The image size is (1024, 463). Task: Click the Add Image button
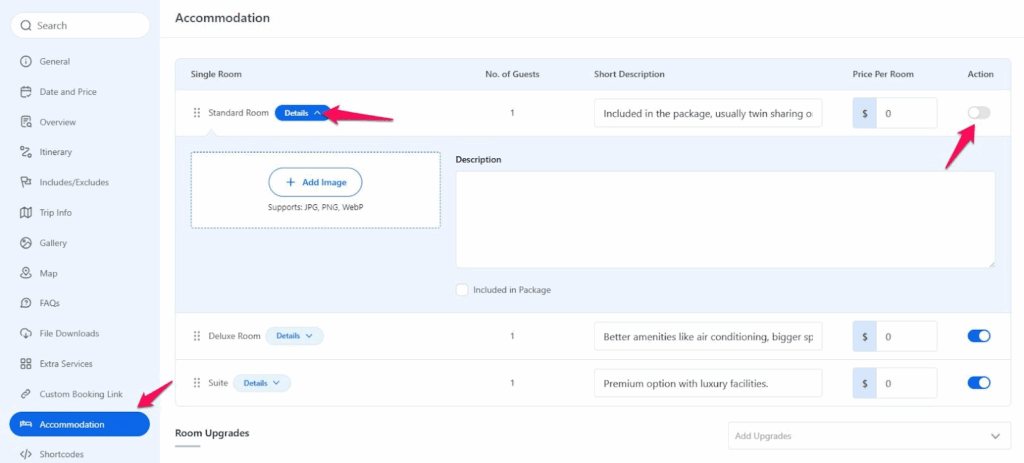tap(315, 182)
